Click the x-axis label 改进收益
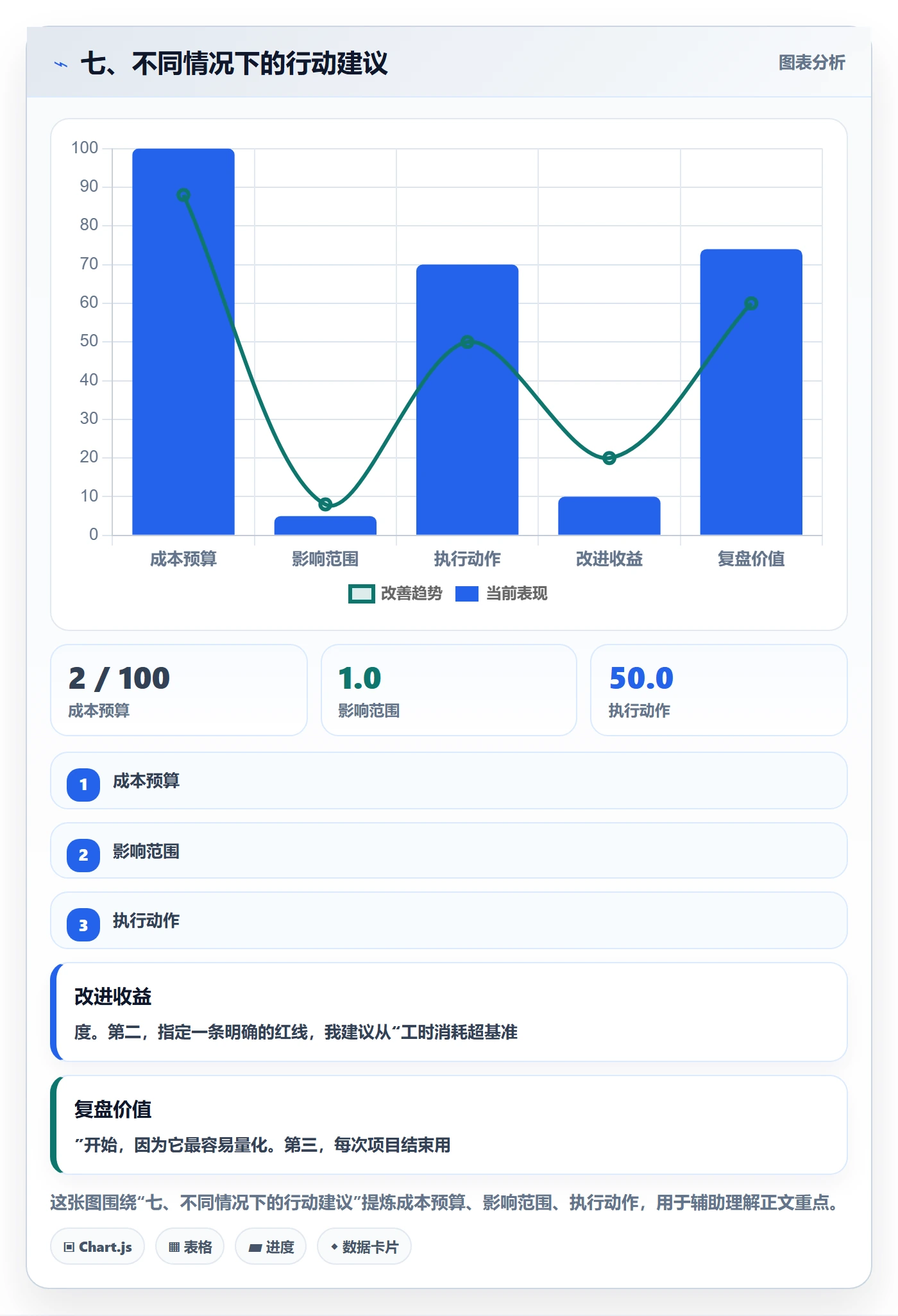898x1316 pixels. (x=609, y=559)
